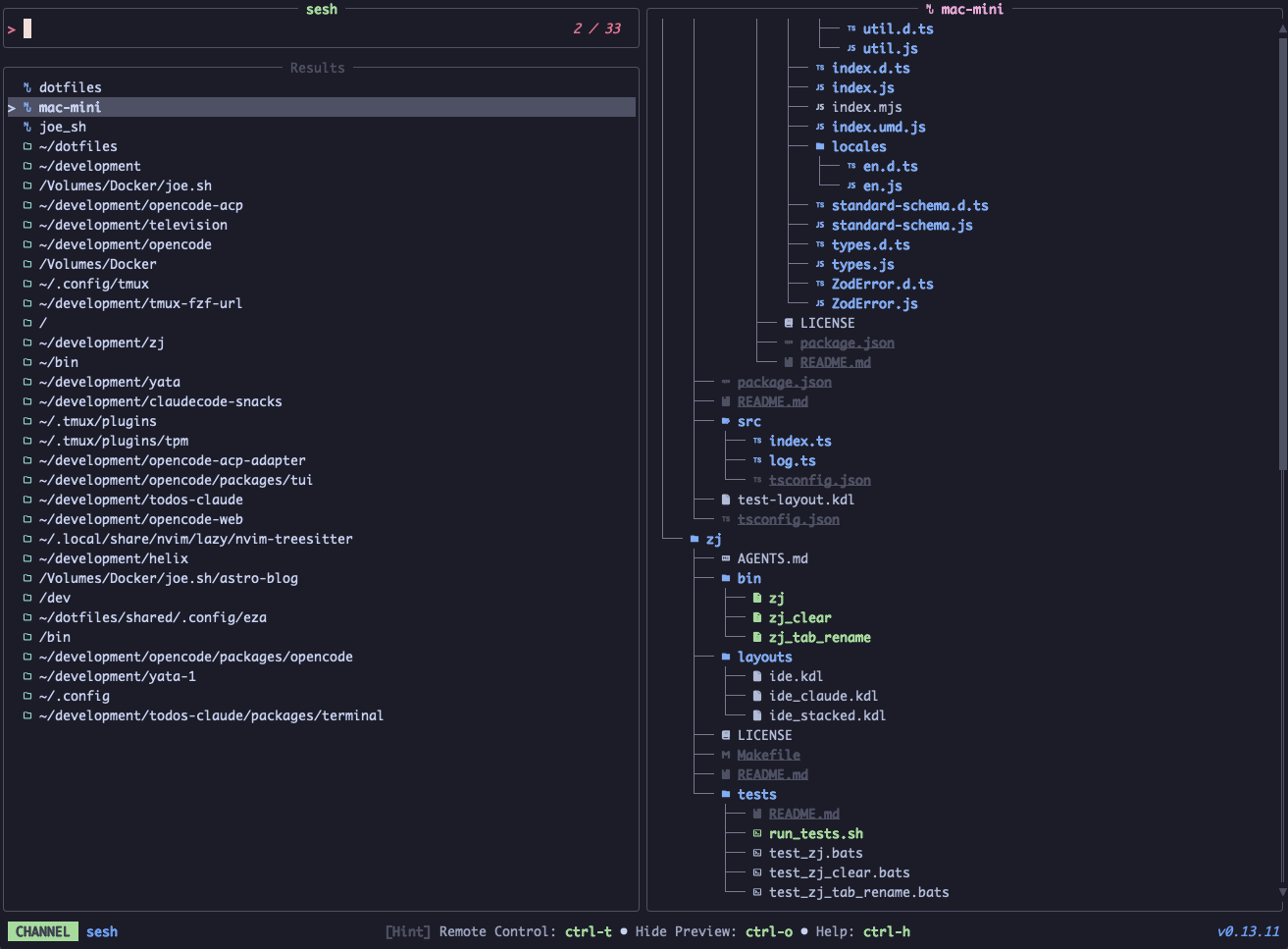This screenshot has width=1288, height=949.
Task: Click the session icon next to joe_sh
Action: pyautogui.click(x=27, y=127)
